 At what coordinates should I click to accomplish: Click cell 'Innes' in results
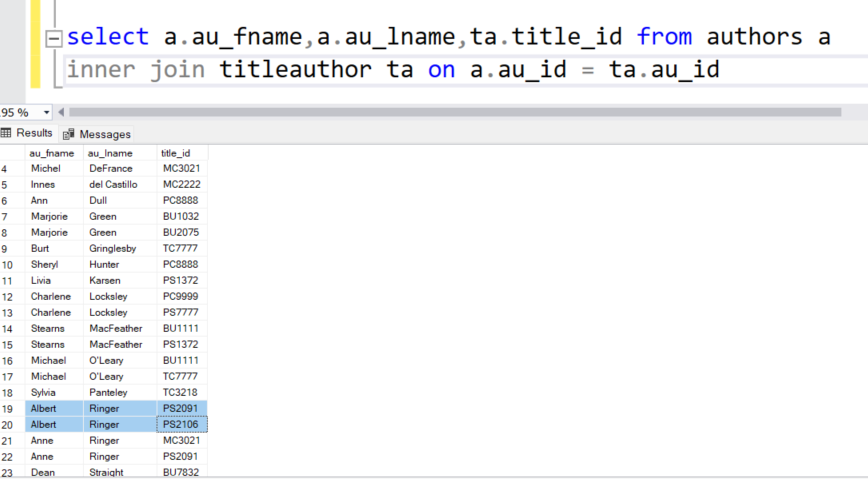click(54, 184)
